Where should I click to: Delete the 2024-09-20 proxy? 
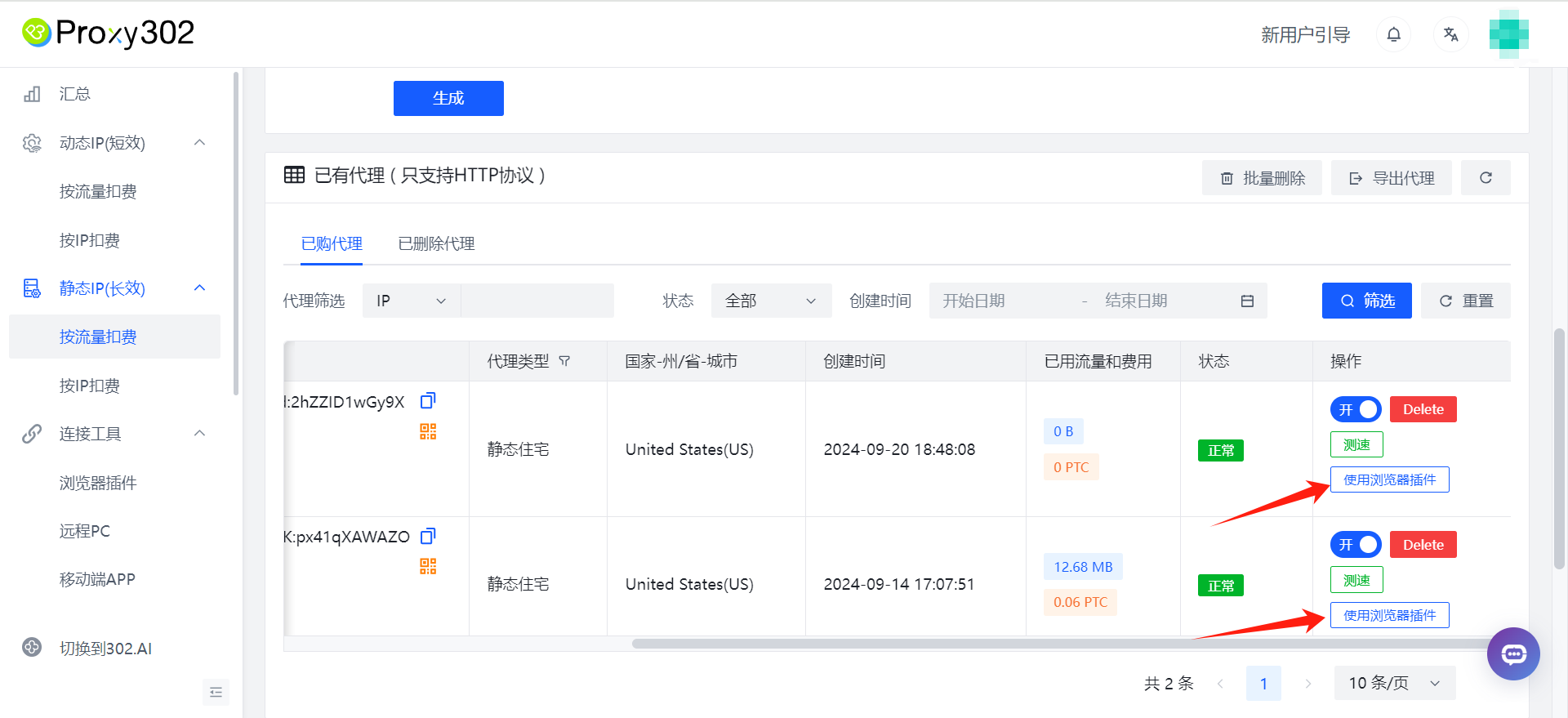tap(1423, 409)
